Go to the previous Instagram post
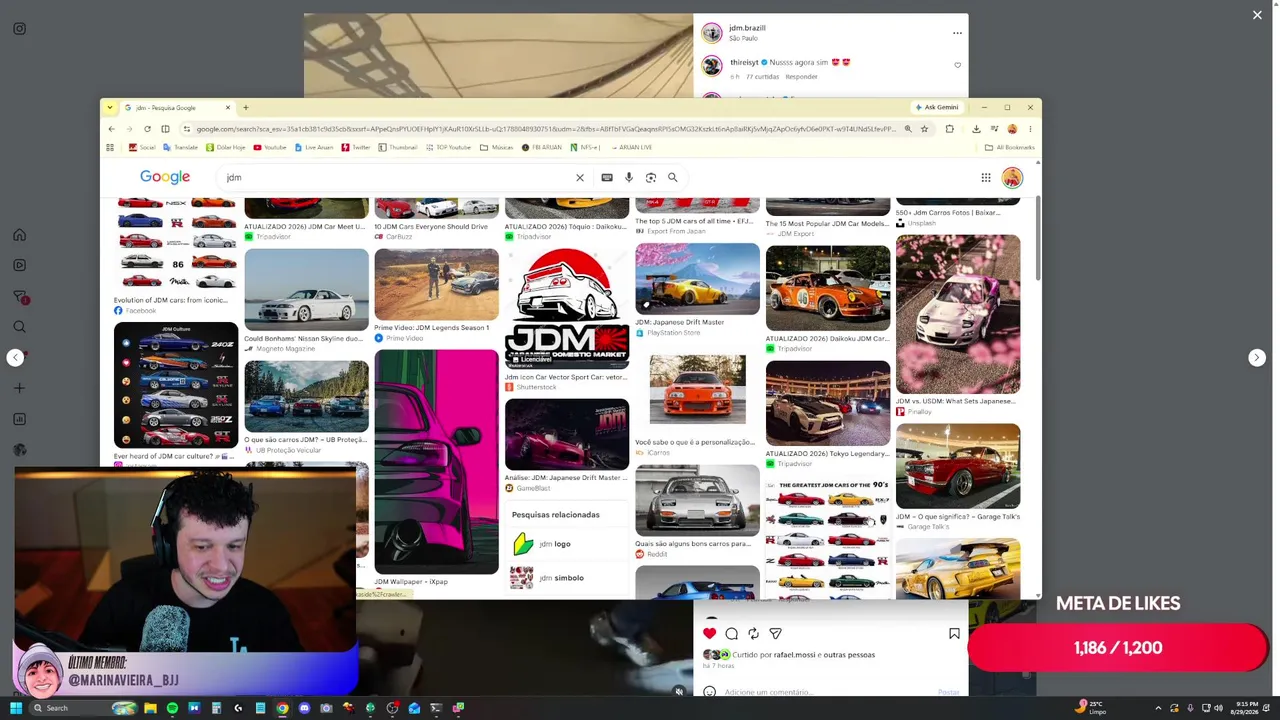This screenshot has height=720, width=1280. (x=15, y=358)
